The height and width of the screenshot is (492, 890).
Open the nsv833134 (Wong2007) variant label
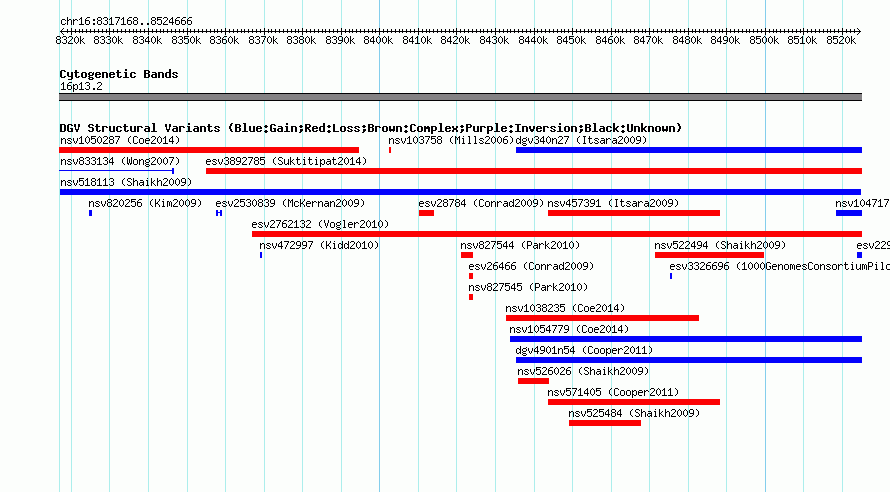pos(120,161)
